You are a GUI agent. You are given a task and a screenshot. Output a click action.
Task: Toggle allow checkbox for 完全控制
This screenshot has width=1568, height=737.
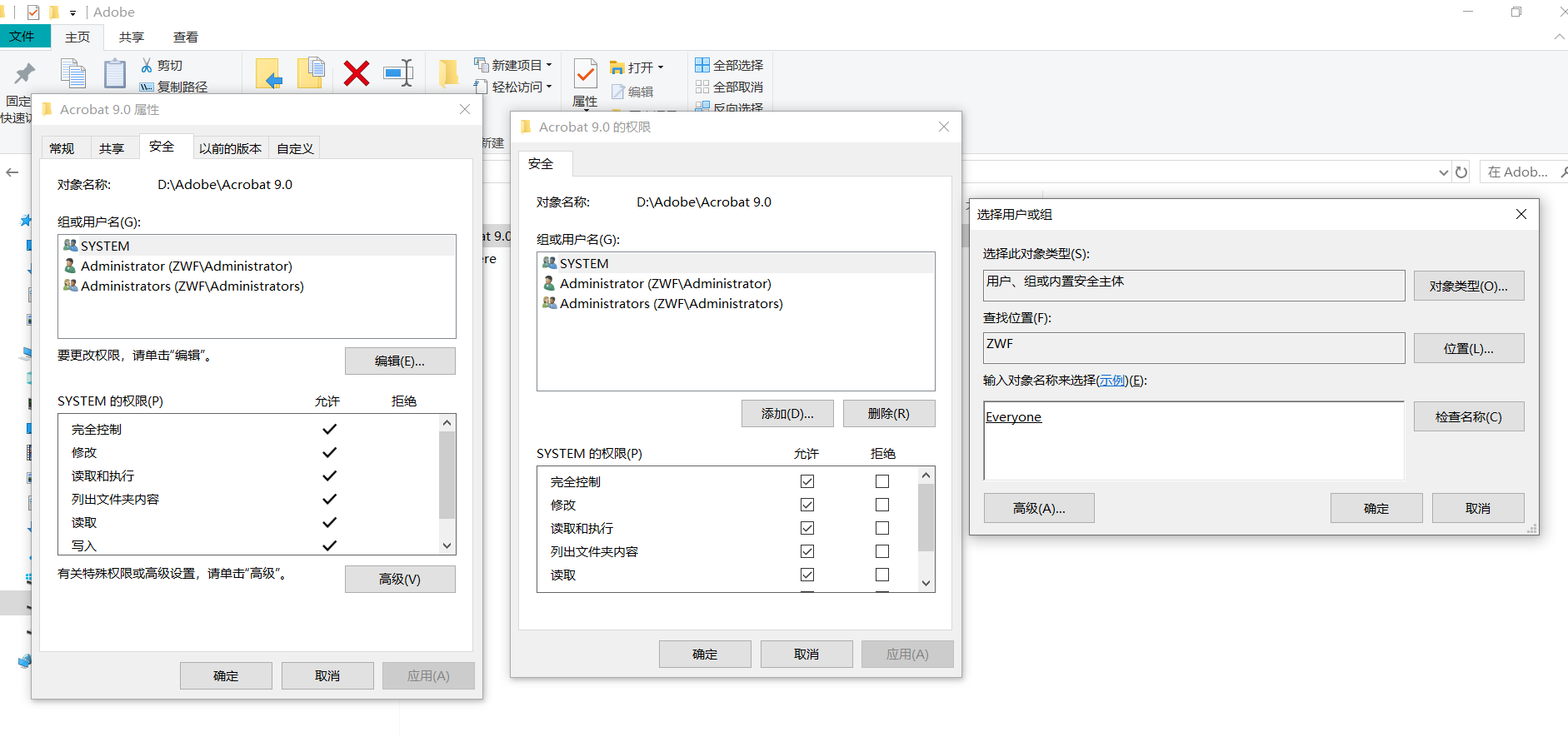click(807, 481)
